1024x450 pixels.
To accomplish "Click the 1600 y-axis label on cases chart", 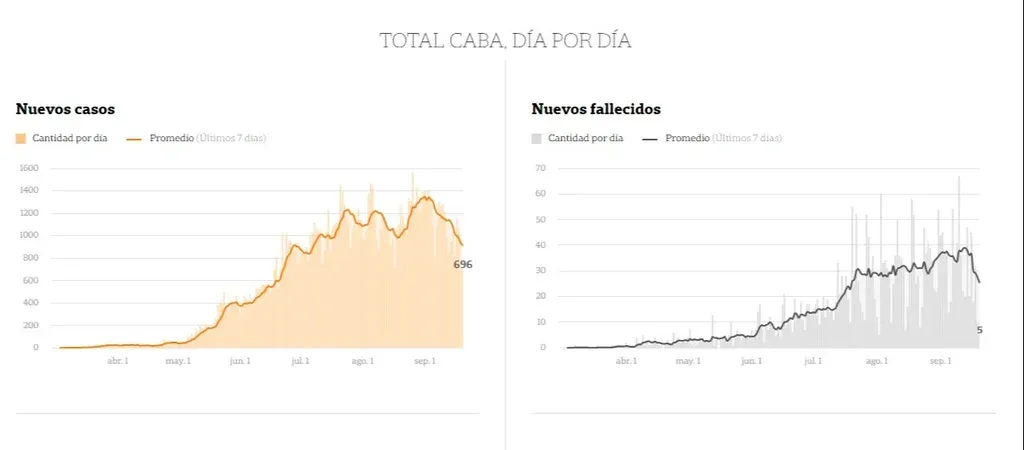I will click(28, 168).
